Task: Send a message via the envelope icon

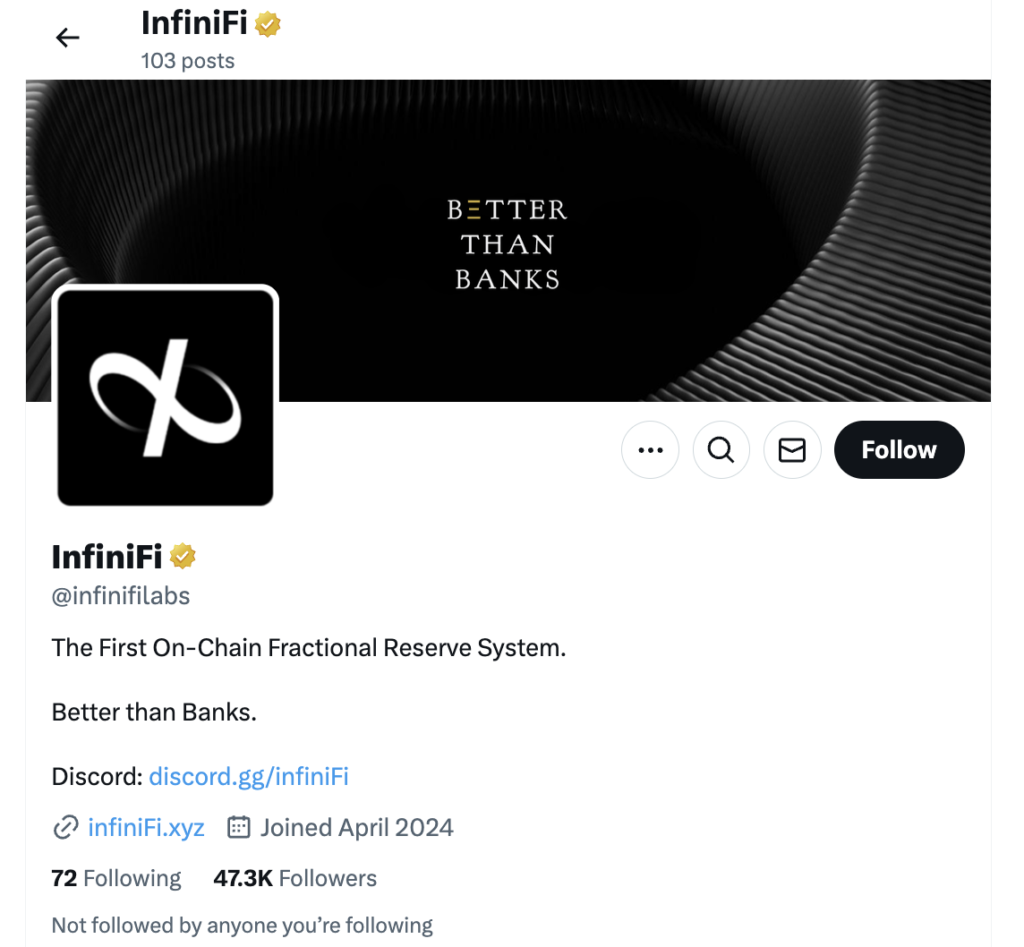Action: [x=792, y=450]
